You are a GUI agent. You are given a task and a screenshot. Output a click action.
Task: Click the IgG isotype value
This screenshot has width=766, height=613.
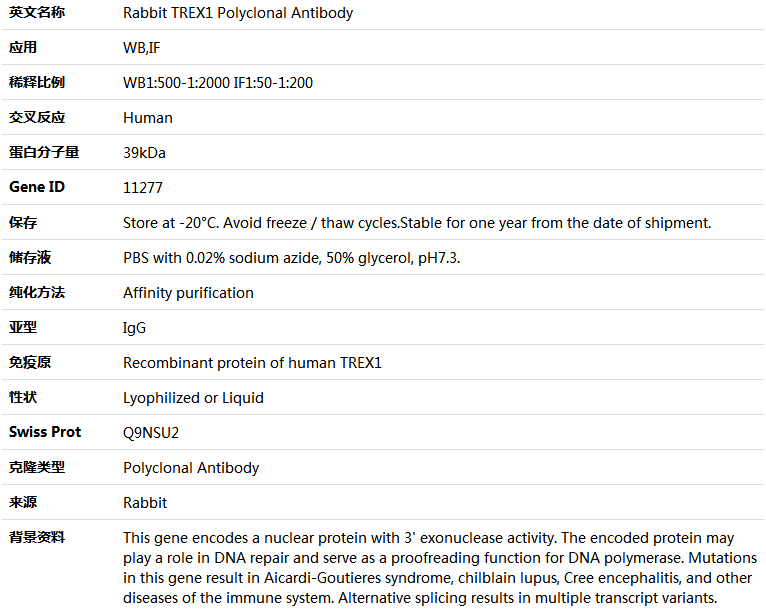click(134, 328)
